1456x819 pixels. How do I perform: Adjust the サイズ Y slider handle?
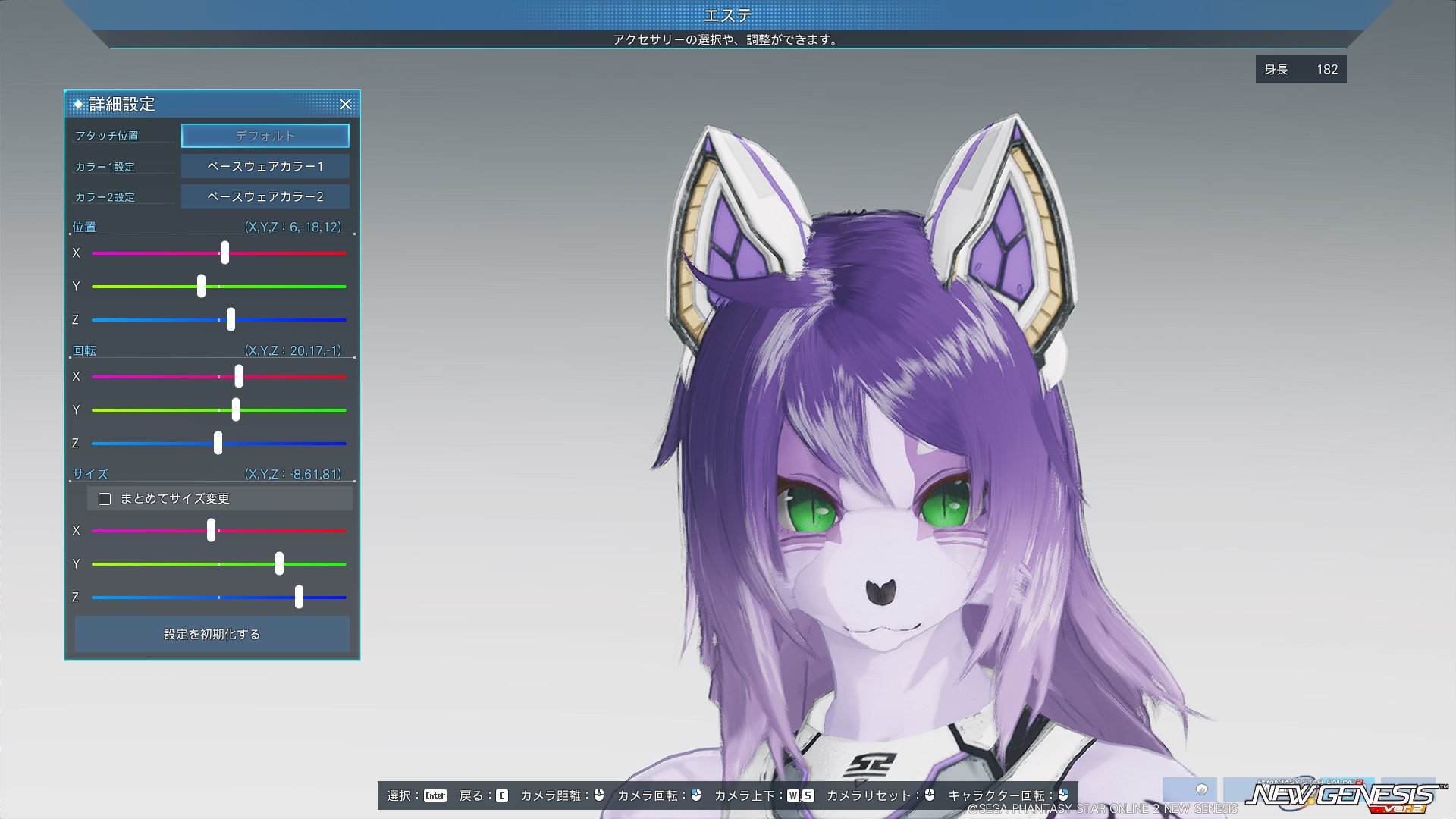point(279,563)
